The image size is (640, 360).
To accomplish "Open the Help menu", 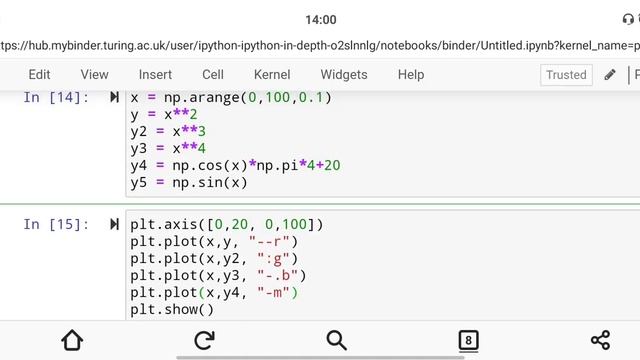I will [411, 75].
